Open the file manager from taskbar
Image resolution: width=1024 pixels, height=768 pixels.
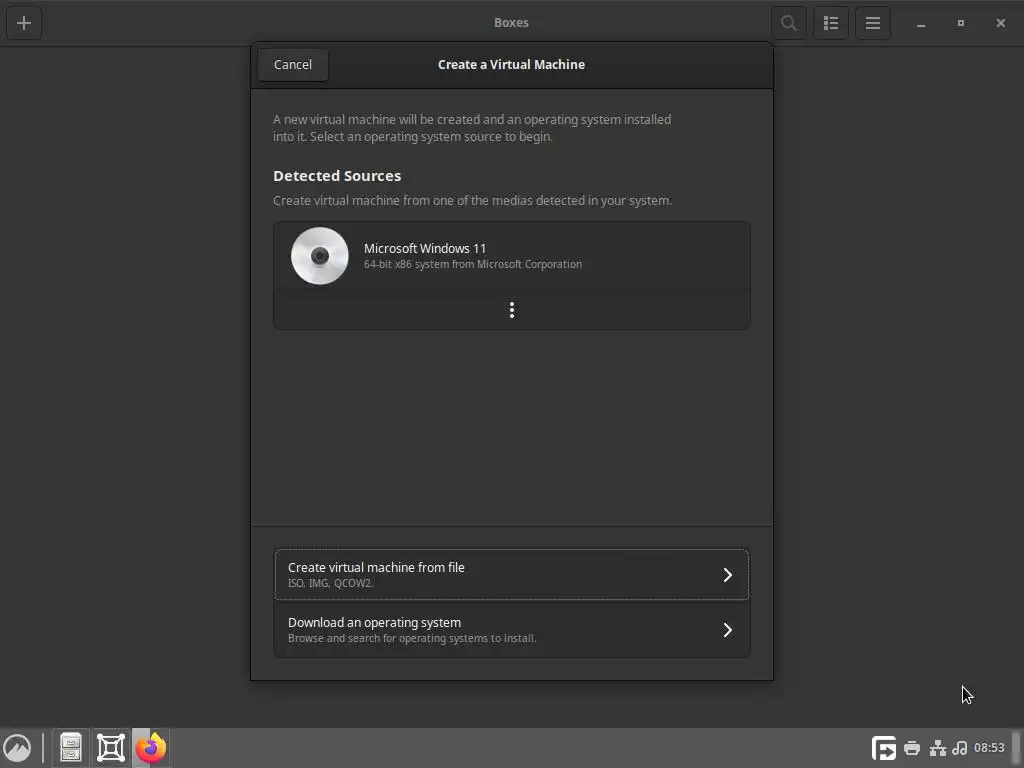71,748
